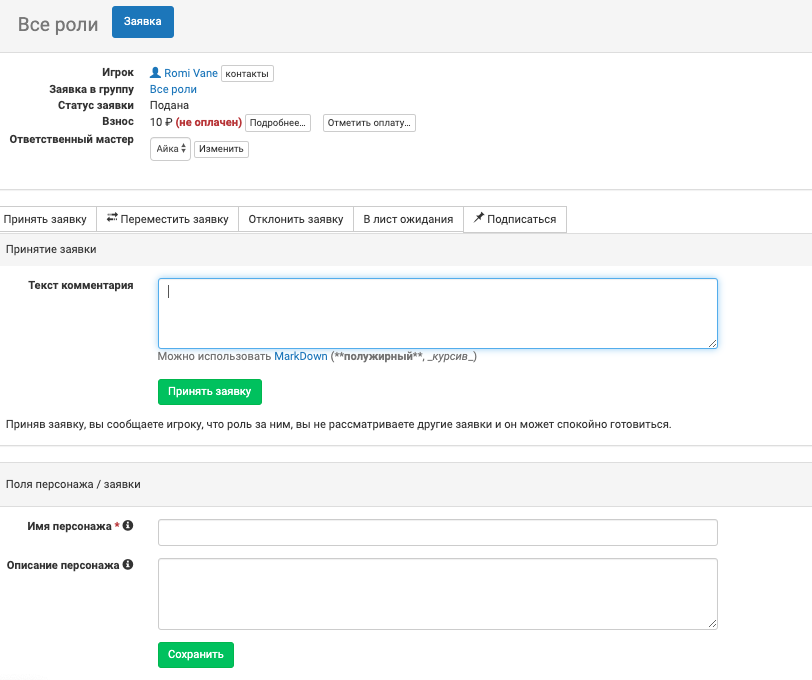Click the Подана status text
This screenshot has height=680, width=812.
pos(169,105)
